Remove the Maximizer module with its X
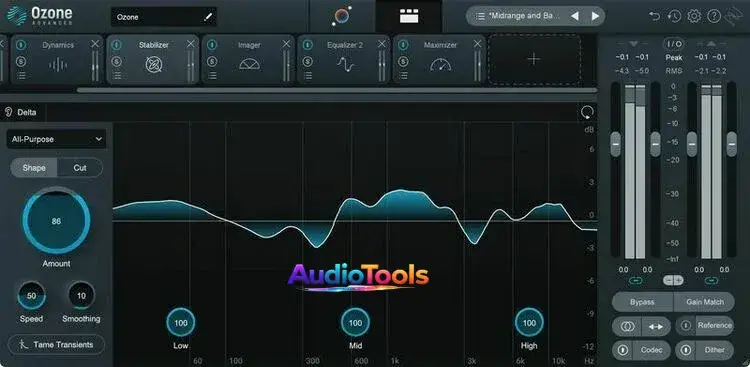The height and width of the screenshot is (367, 750). [x=477, y=44]
